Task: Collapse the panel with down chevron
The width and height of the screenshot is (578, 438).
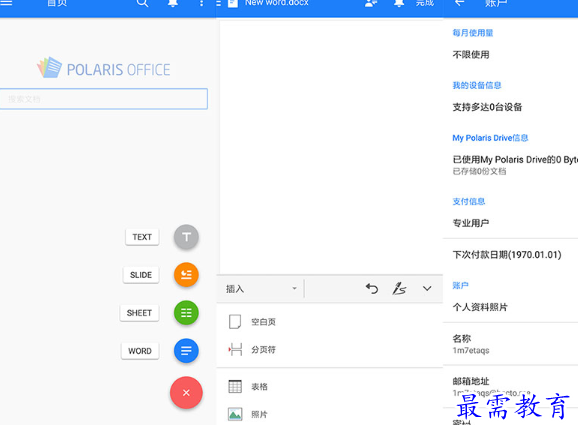Action: tap(427, 289)
